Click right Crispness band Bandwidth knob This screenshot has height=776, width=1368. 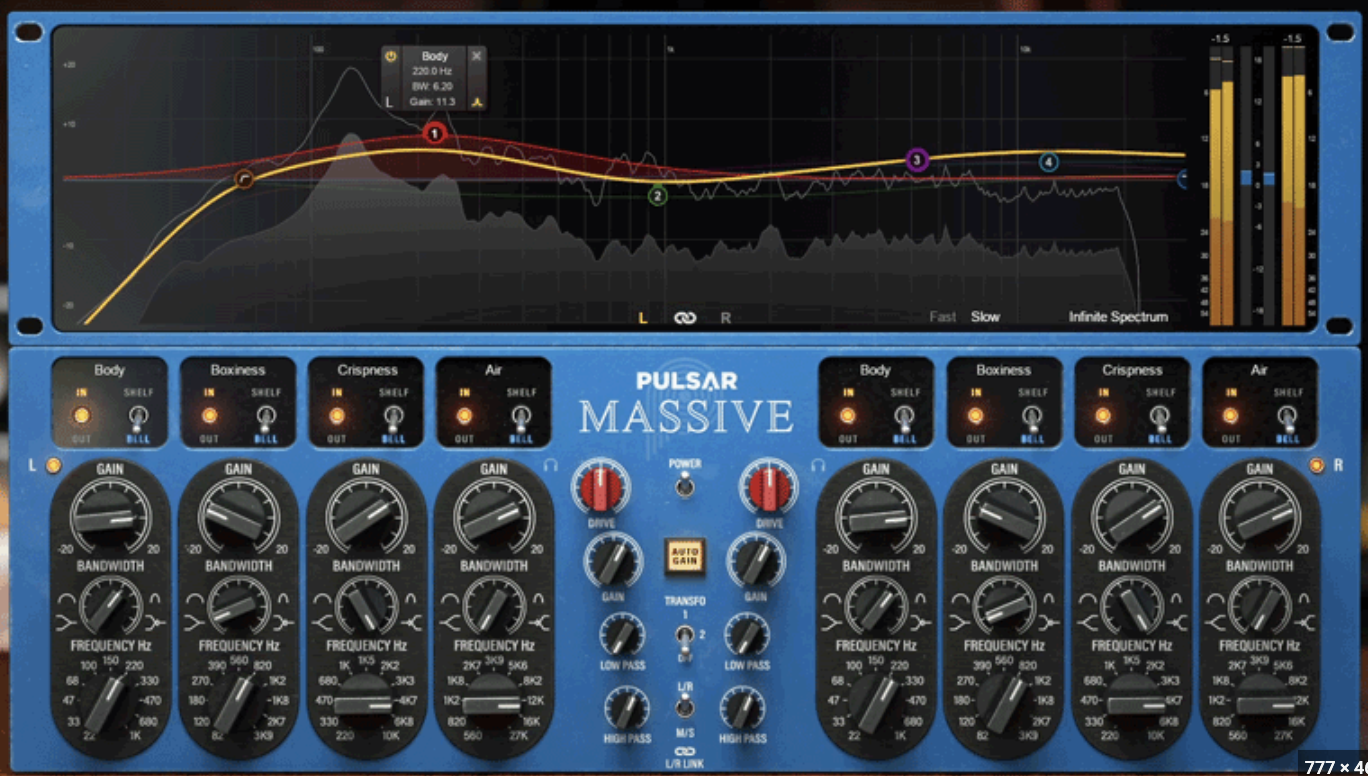(x=1132, y=605)
